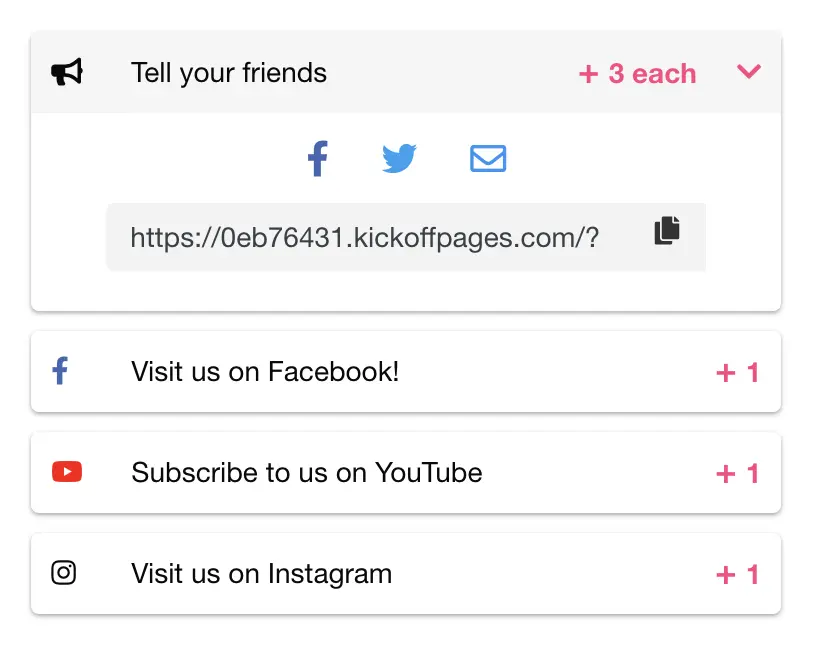Click the "+ 3 each" points label
The image size is (816, 654).
[637, 74]
